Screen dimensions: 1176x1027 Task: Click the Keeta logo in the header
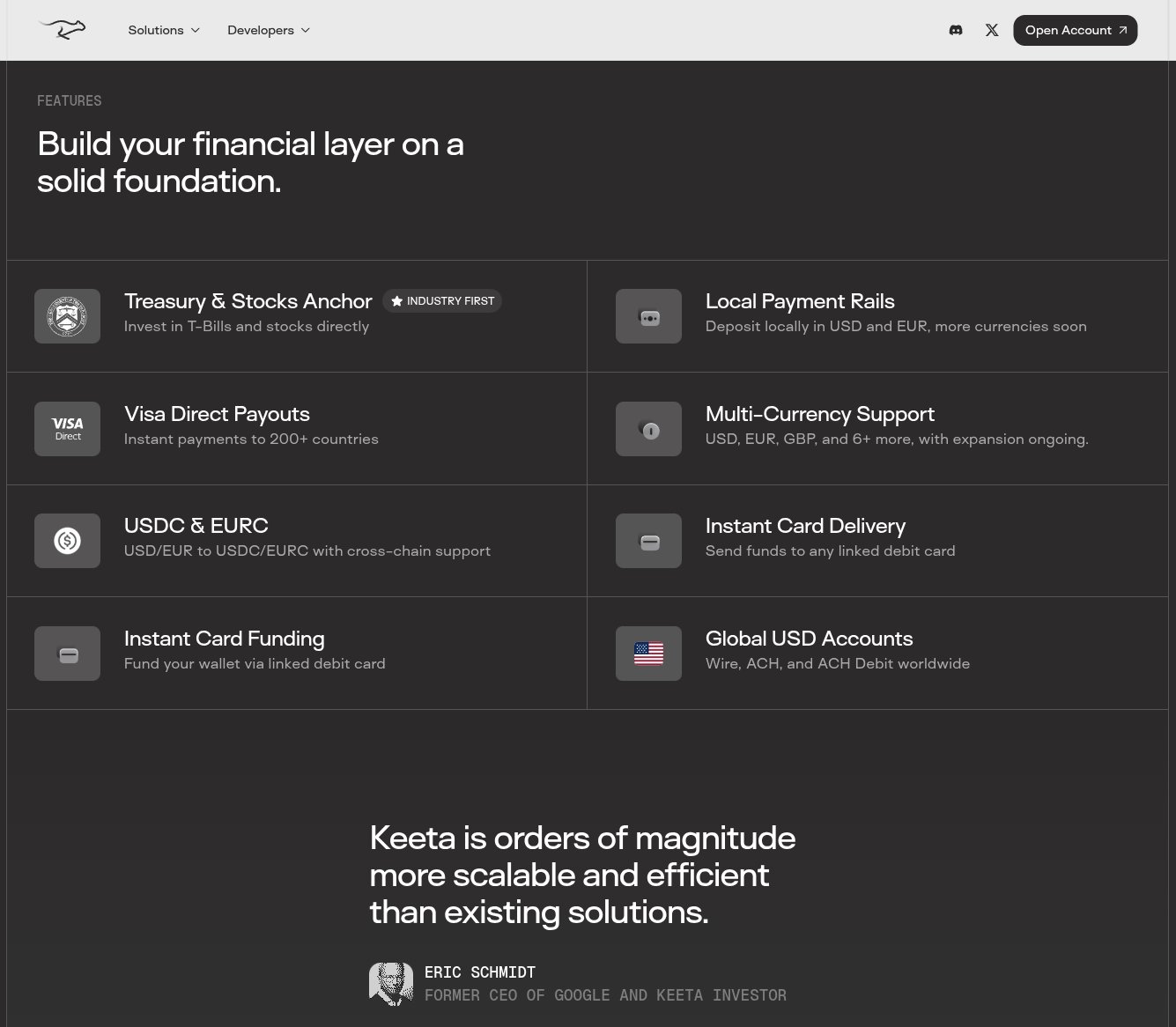pyautogui.click(x=62, y=30)
